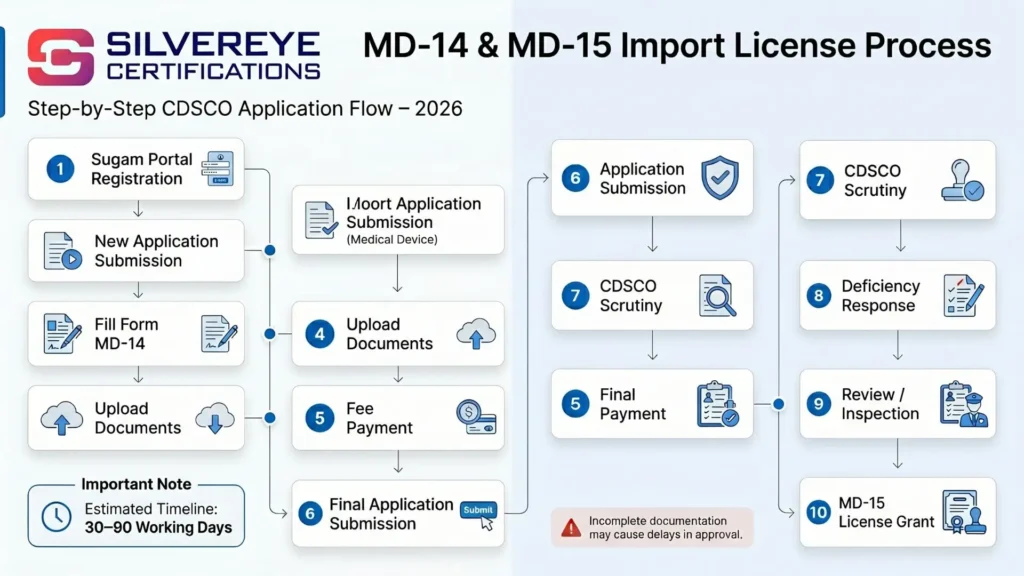Click the 'Incomplete documentation may cause delays' warning text

665,528
